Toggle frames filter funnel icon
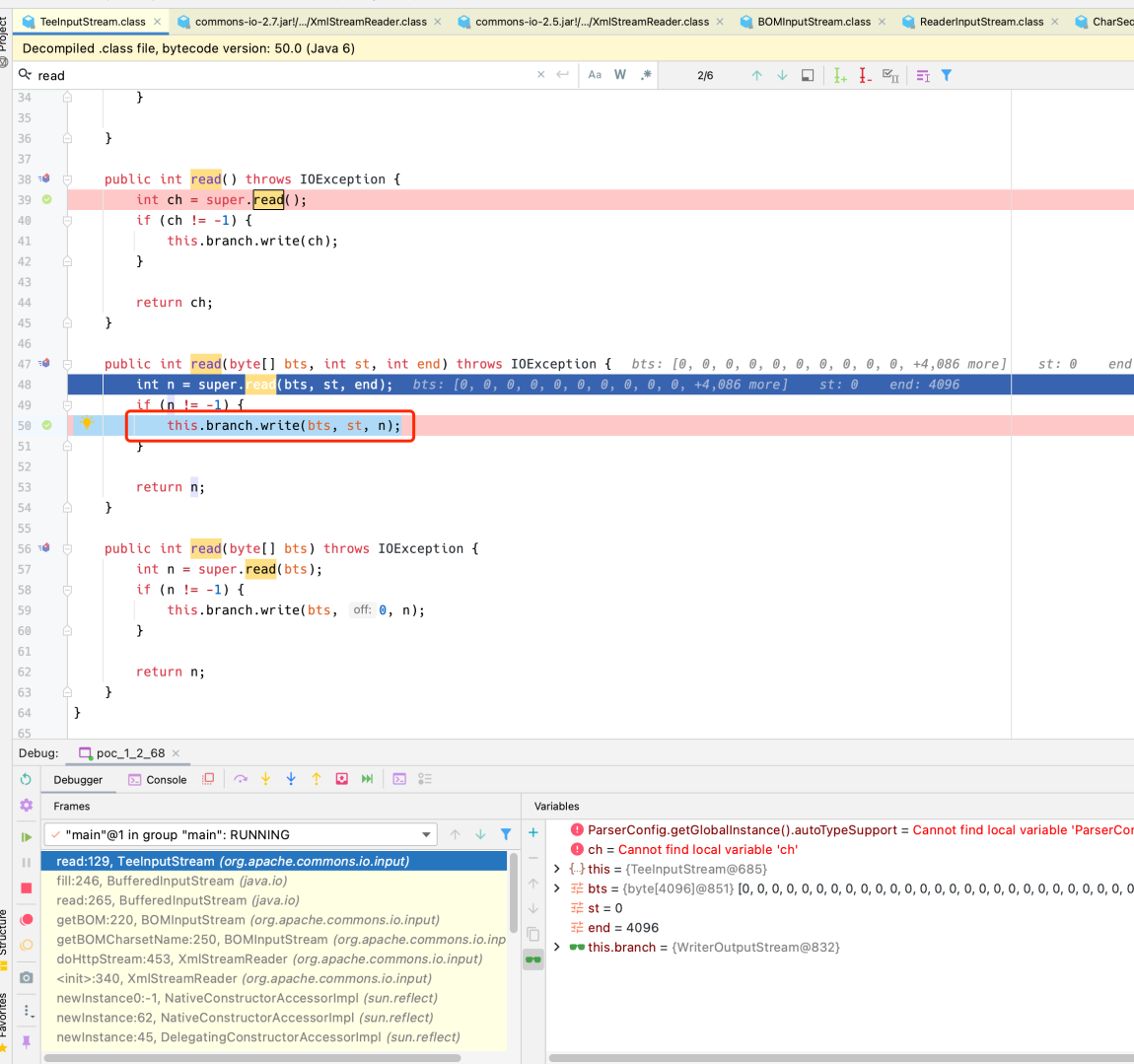The height and width of the screenshot is (1064, 1134). click(506, 834)
